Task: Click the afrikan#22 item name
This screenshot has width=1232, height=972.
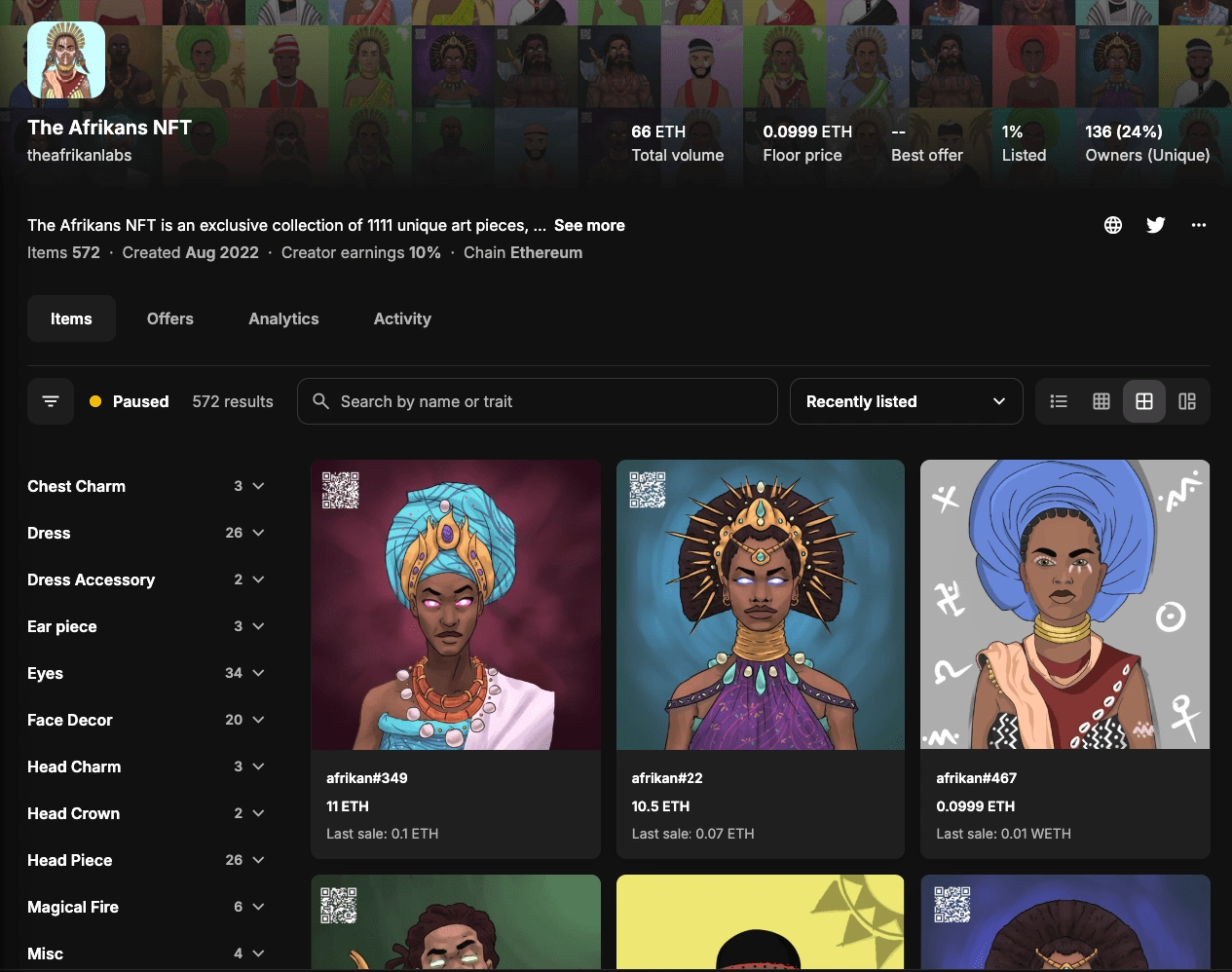Action: (x=667, y=778)
